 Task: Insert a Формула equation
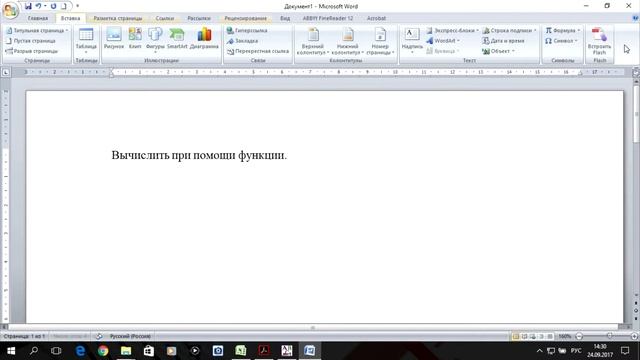562,31
